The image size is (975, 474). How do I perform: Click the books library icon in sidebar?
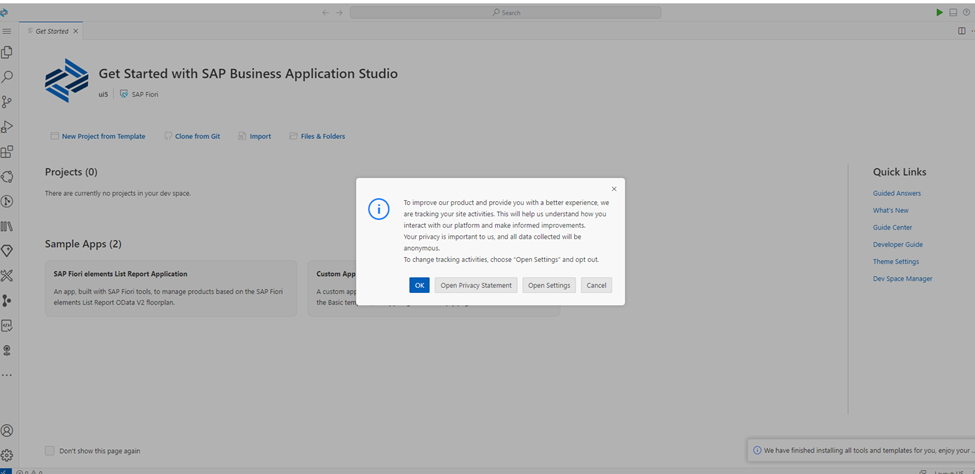[x=7, y=226]
